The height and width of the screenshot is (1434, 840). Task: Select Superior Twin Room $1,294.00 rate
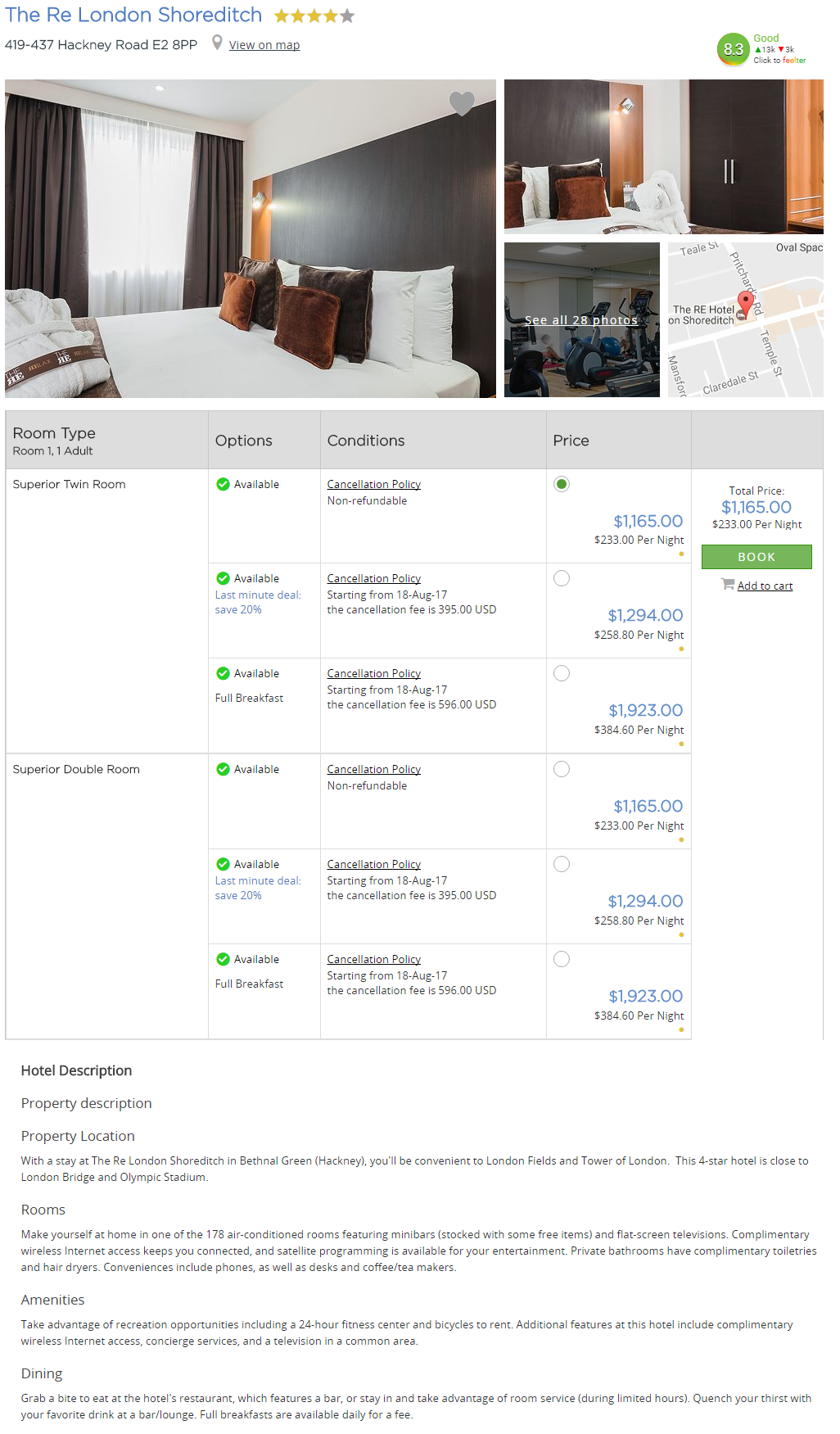tap(562, 578)
